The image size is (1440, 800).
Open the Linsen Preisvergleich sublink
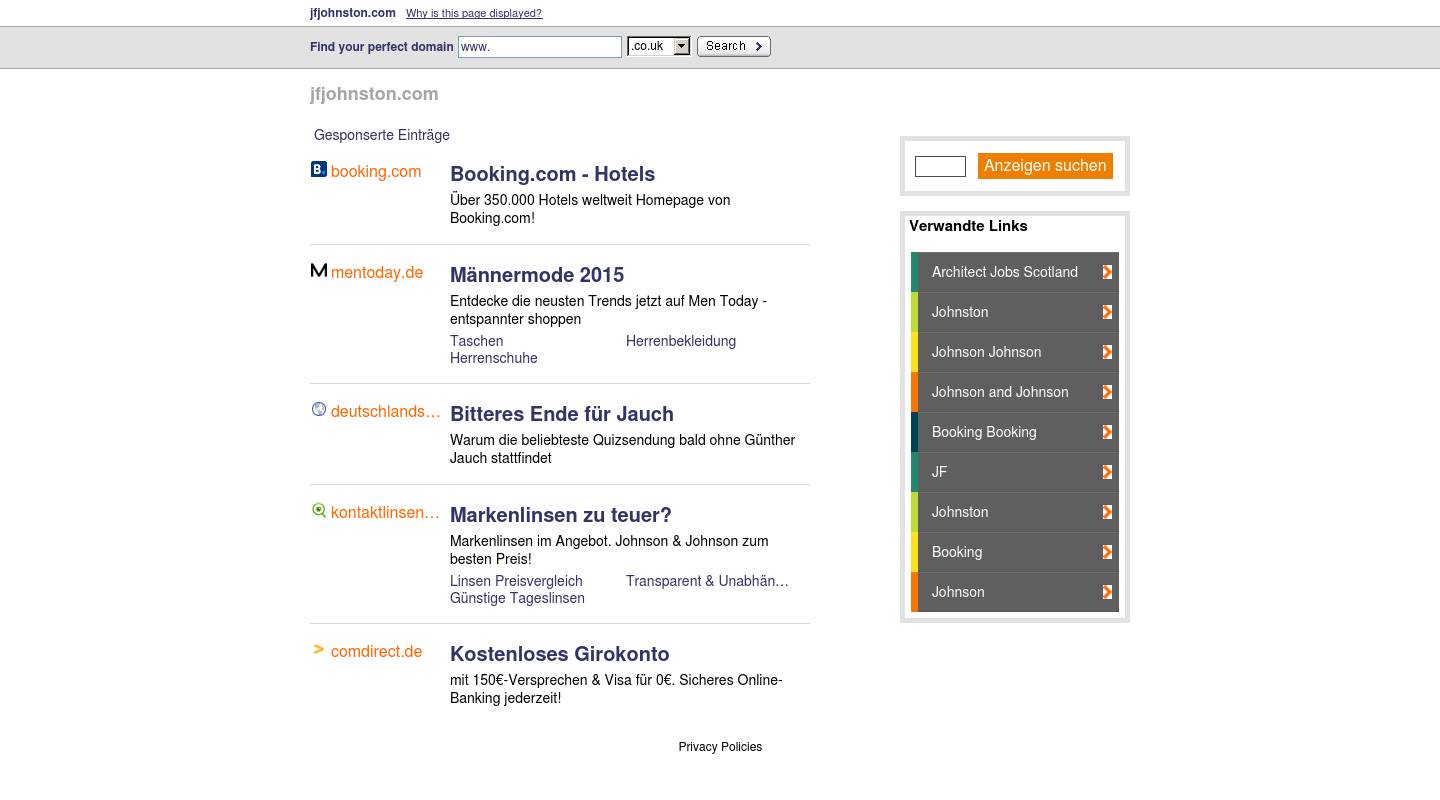(x=516, y=581)
